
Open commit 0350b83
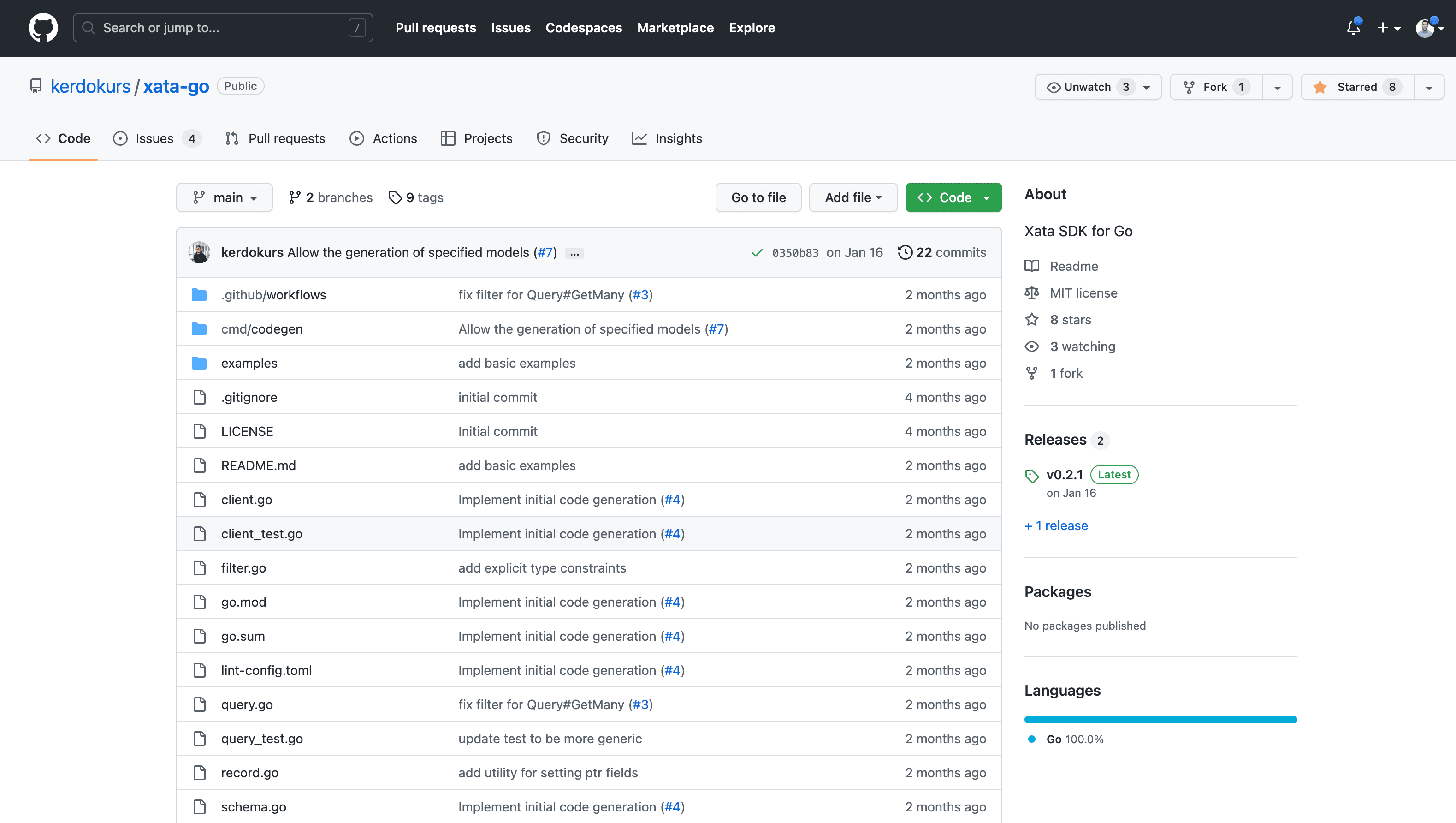[x=795, y=253]
